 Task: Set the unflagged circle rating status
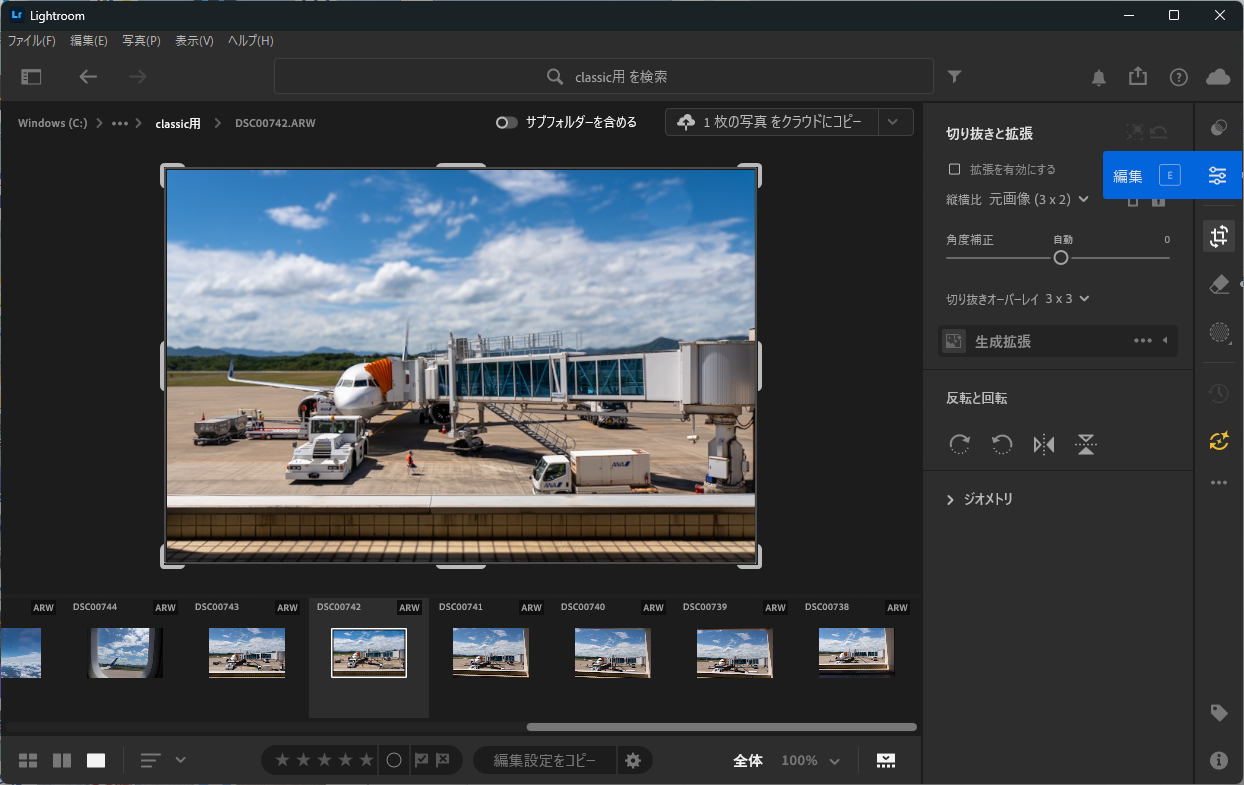(394, 761)
